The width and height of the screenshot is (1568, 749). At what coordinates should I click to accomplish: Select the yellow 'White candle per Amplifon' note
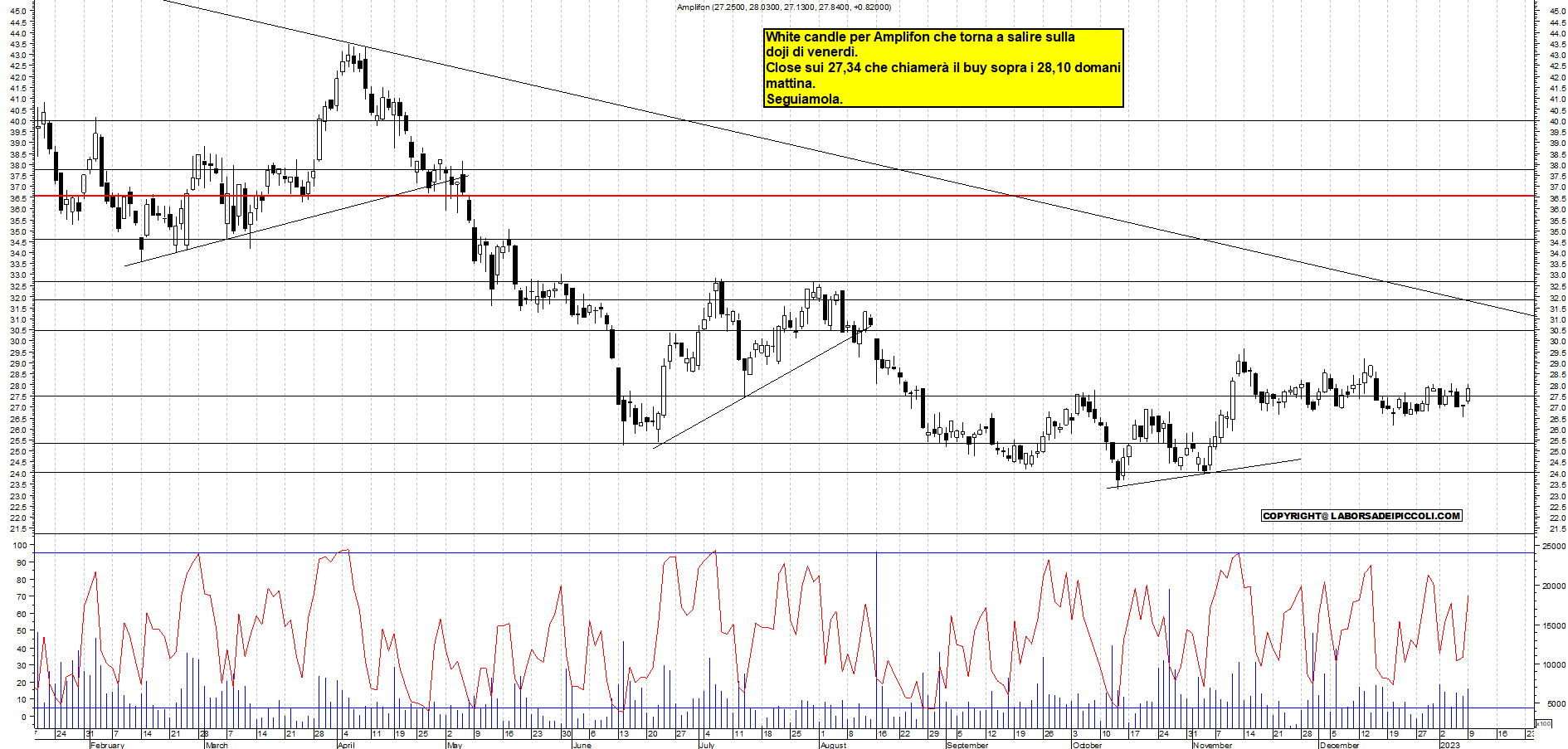tap(943, 68)
